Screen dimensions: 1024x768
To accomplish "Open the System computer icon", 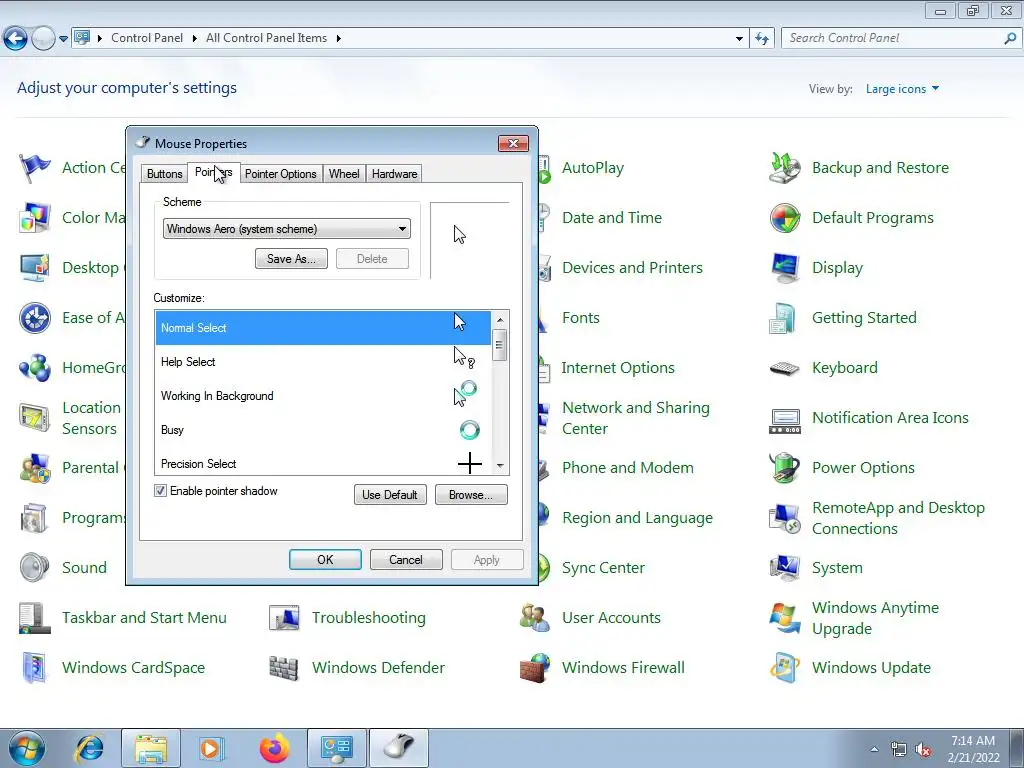I will tap(785, 568).
